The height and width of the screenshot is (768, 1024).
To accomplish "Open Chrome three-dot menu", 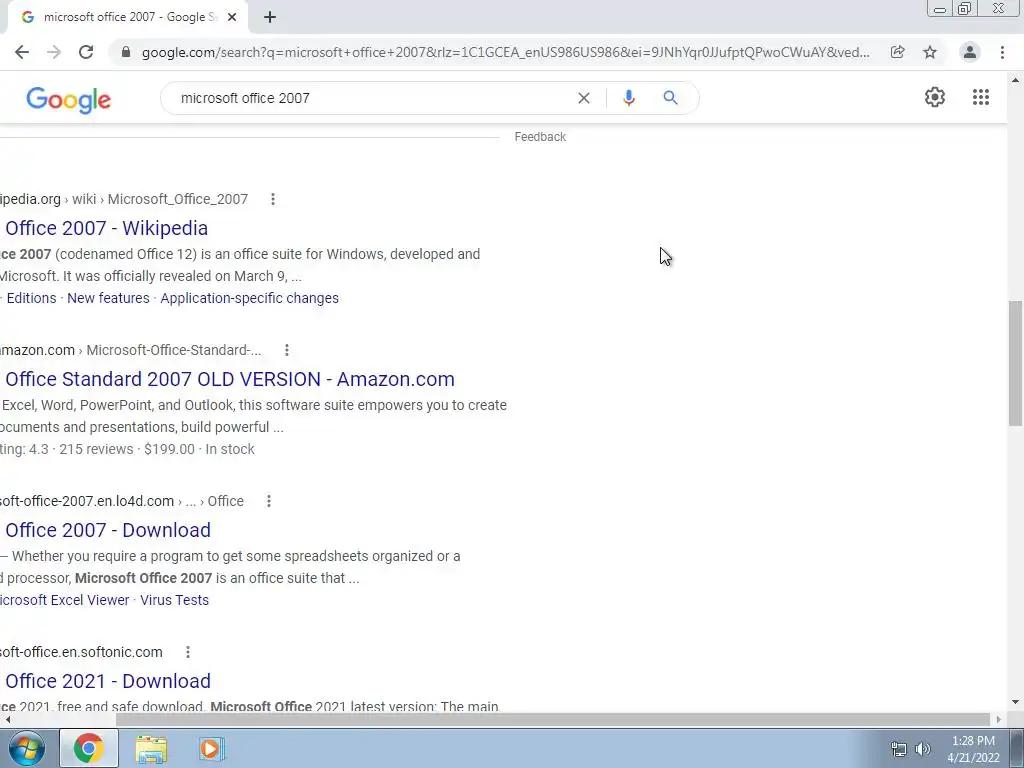I will (1002, 52).
